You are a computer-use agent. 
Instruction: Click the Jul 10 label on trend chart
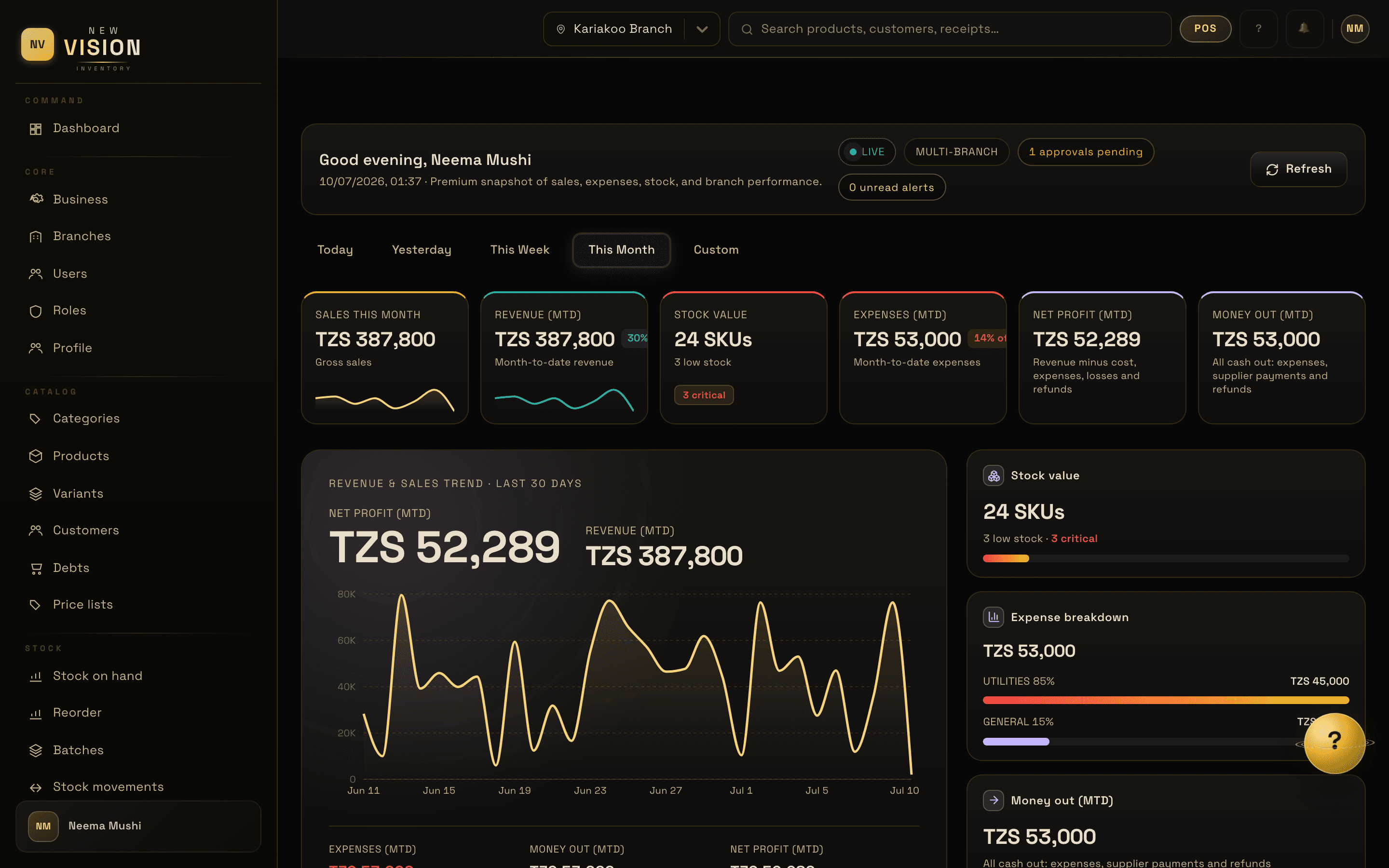pyautogui.click(x=904, y=790)
